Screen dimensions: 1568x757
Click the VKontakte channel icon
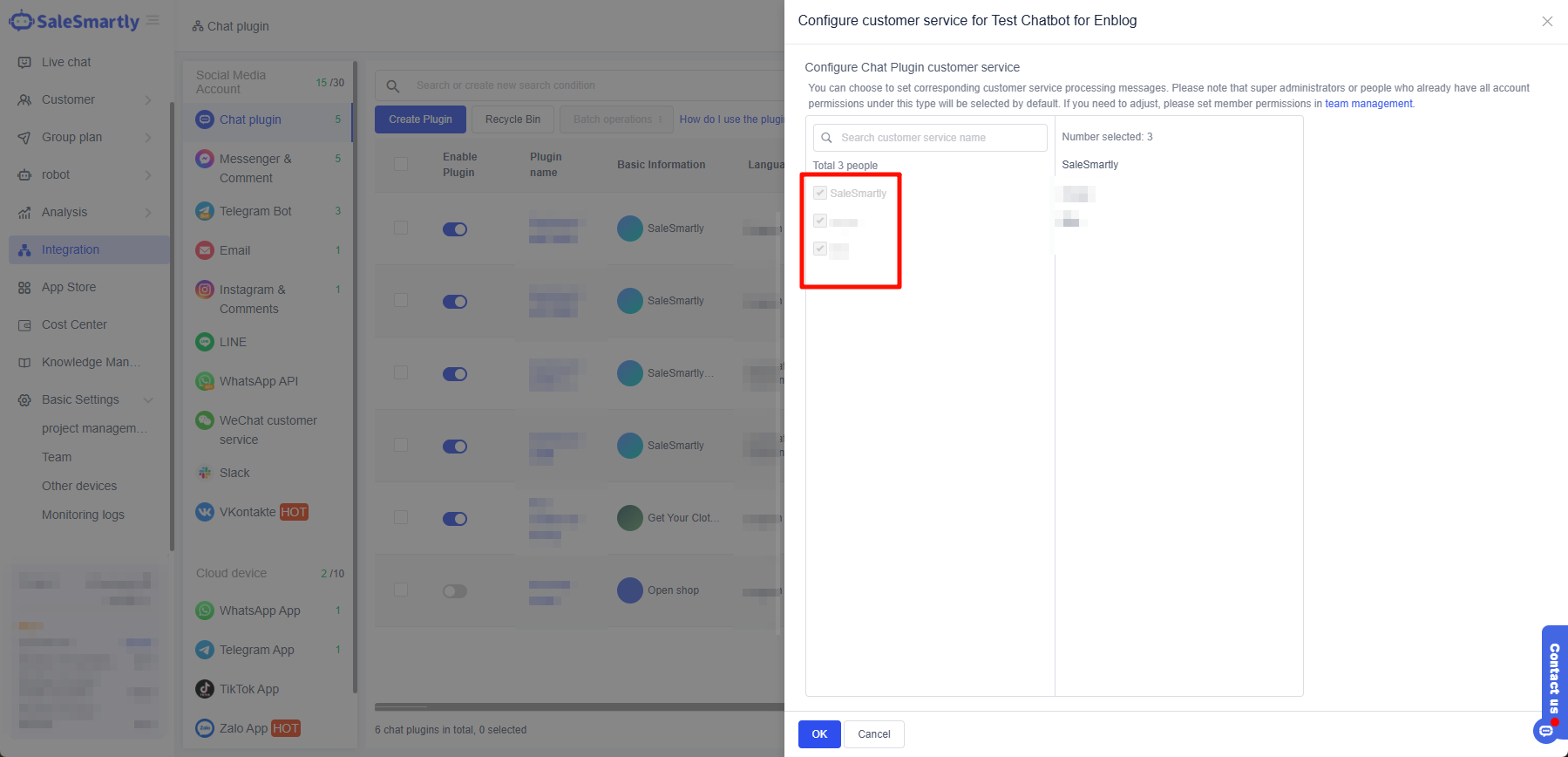click(205, 512)
